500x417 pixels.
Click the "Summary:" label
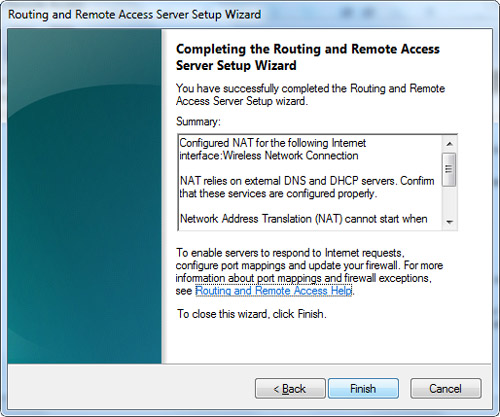click(x=198, y=121)
